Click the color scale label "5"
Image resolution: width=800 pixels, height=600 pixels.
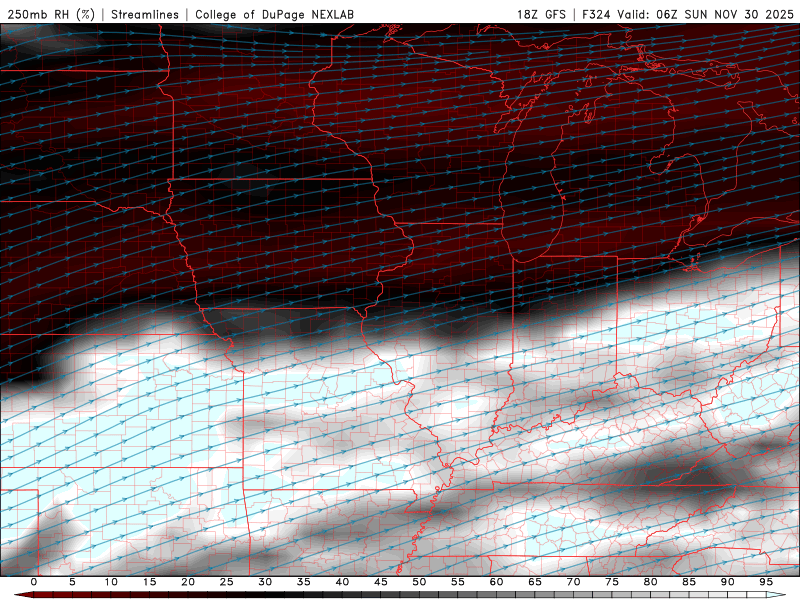72,582
